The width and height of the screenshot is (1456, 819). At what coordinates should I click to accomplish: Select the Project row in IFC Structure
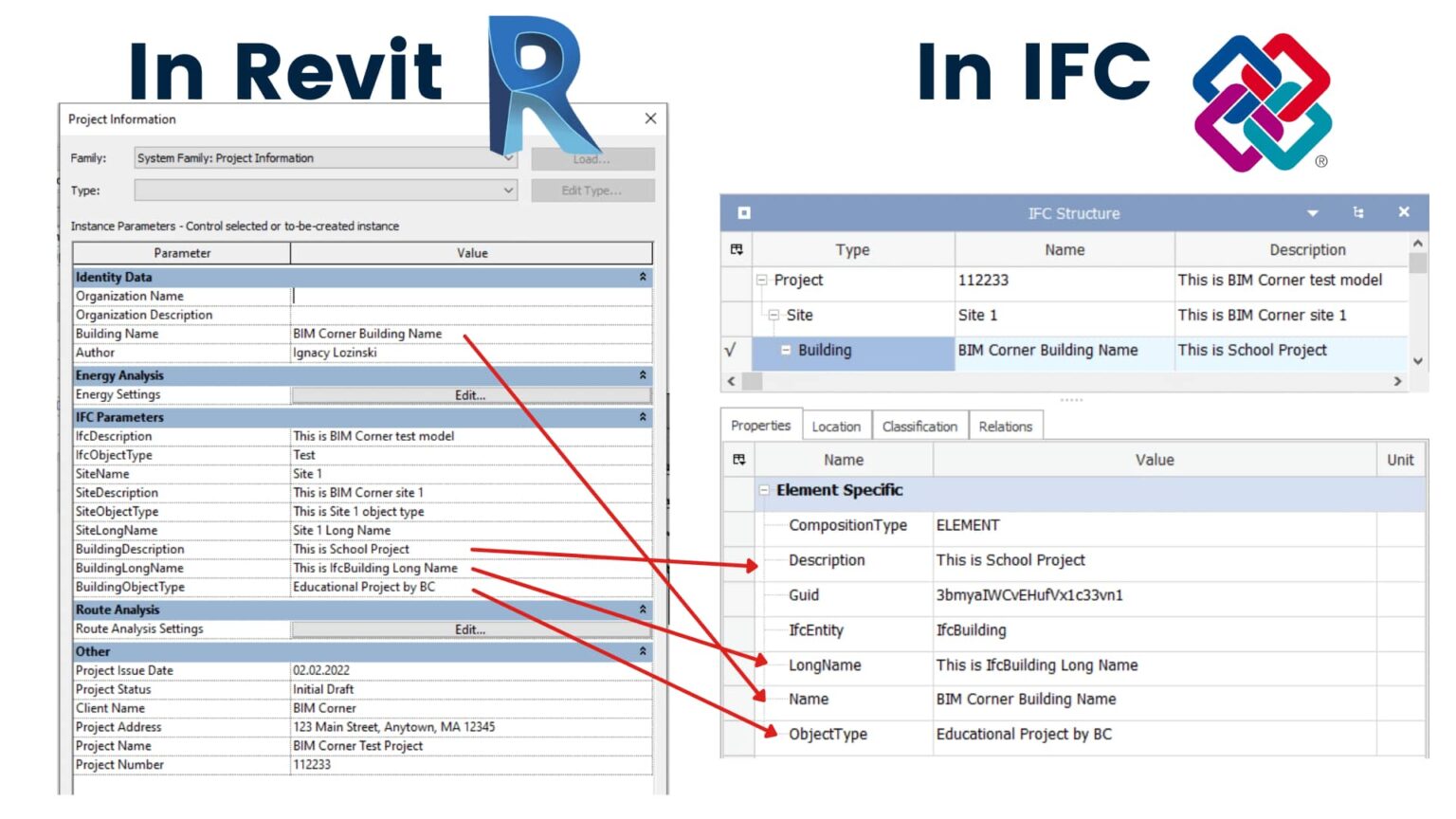1065,281
